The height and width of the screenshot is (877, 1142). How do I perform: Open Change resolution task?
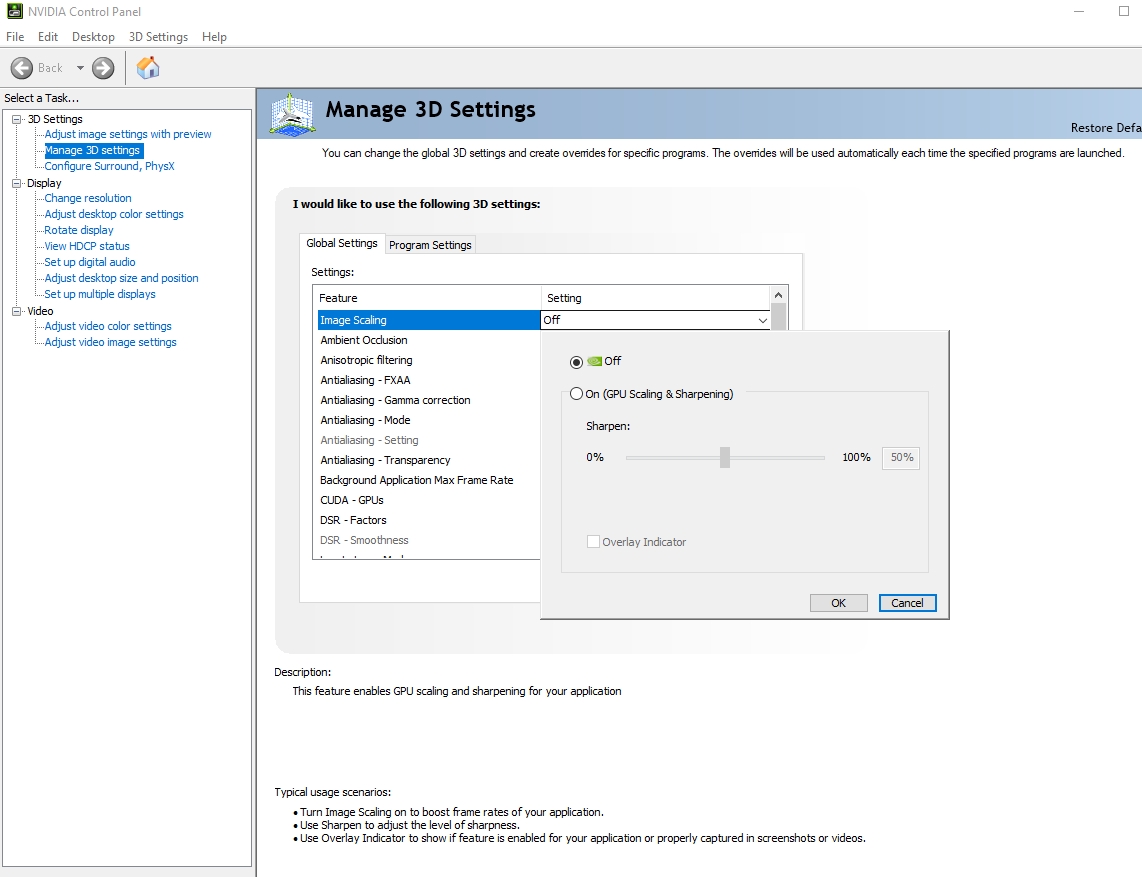point(87,198)
